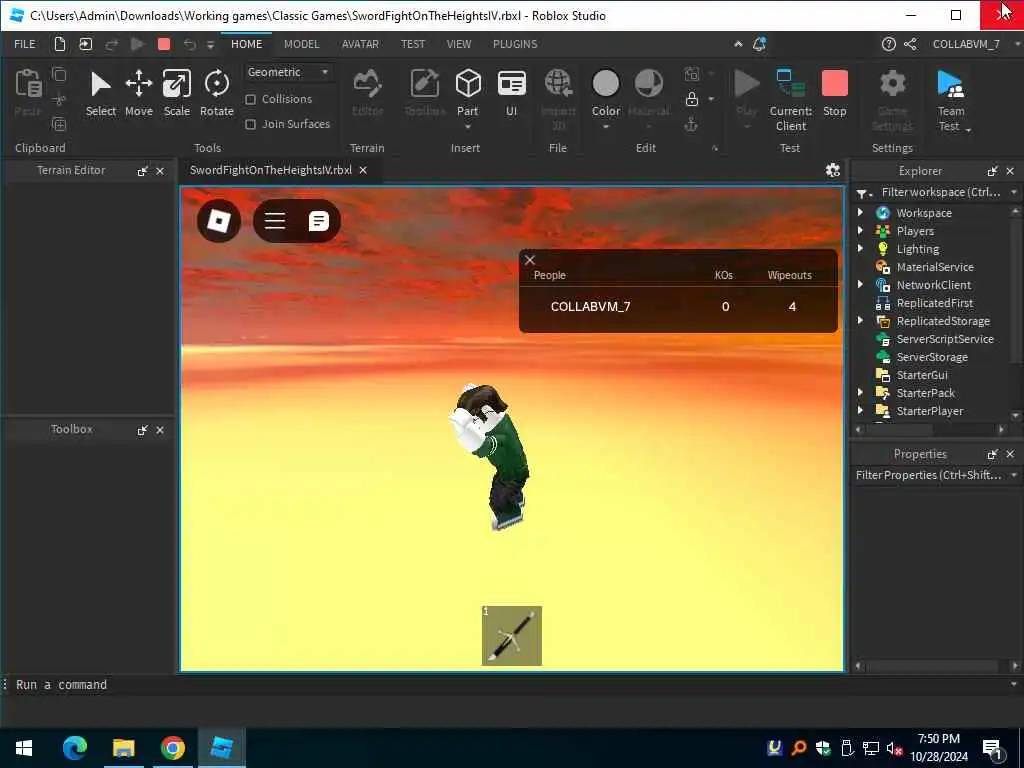
Task: Undock the Terrain Editor panel
Action: click(142, 171)
